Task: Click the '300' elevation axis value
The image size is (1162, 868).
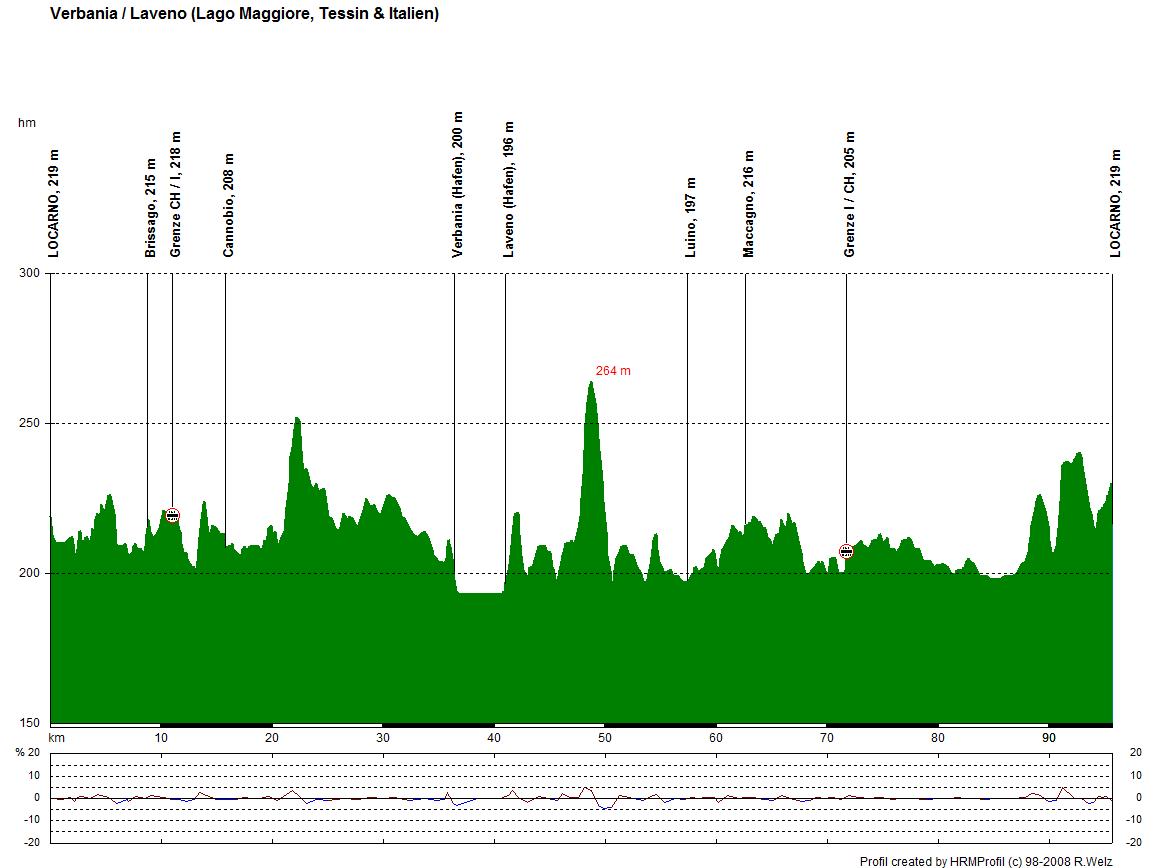Action: click(x=30, y=273)
